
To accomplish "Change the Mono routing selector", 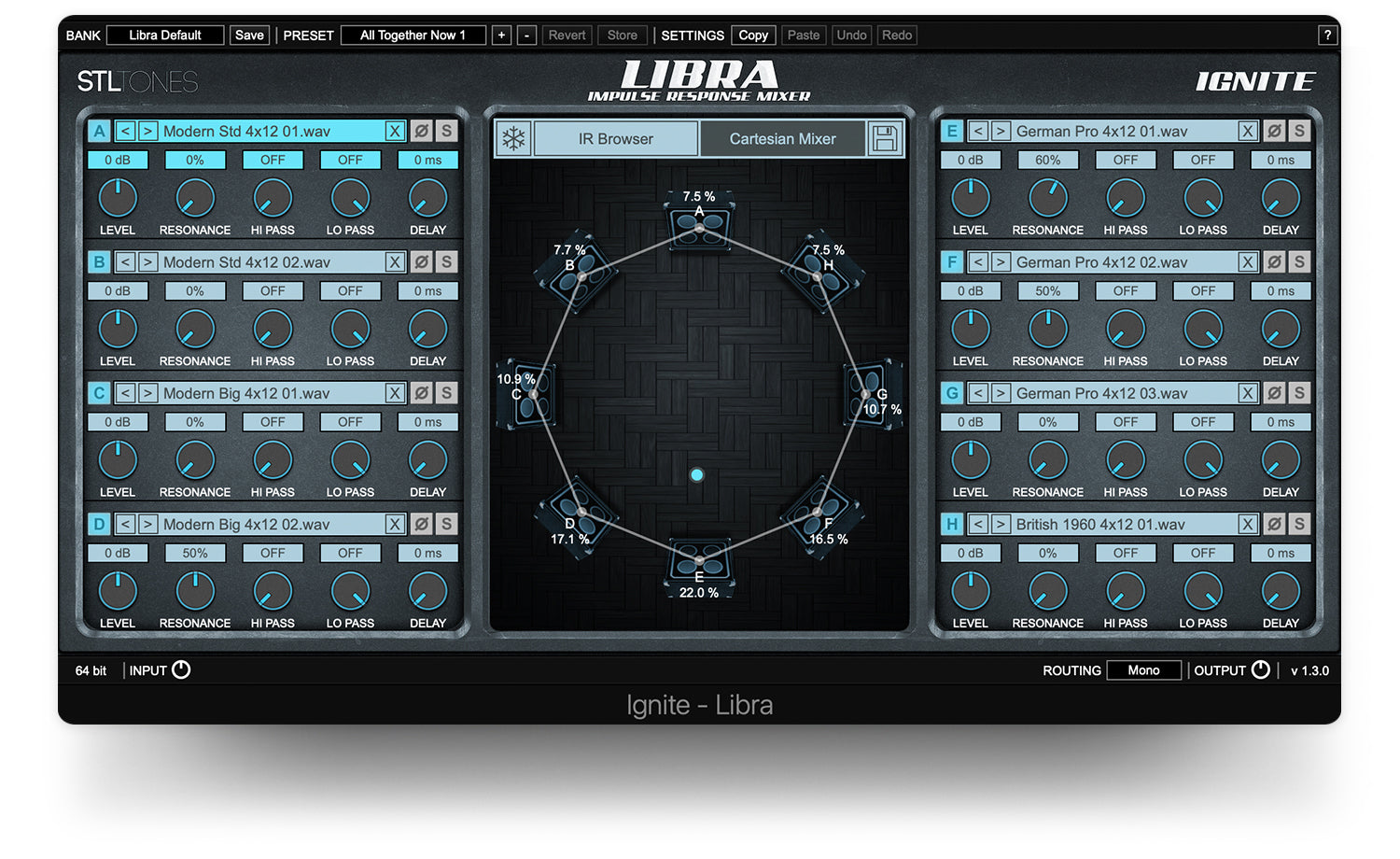I will tap(1143, 670).
